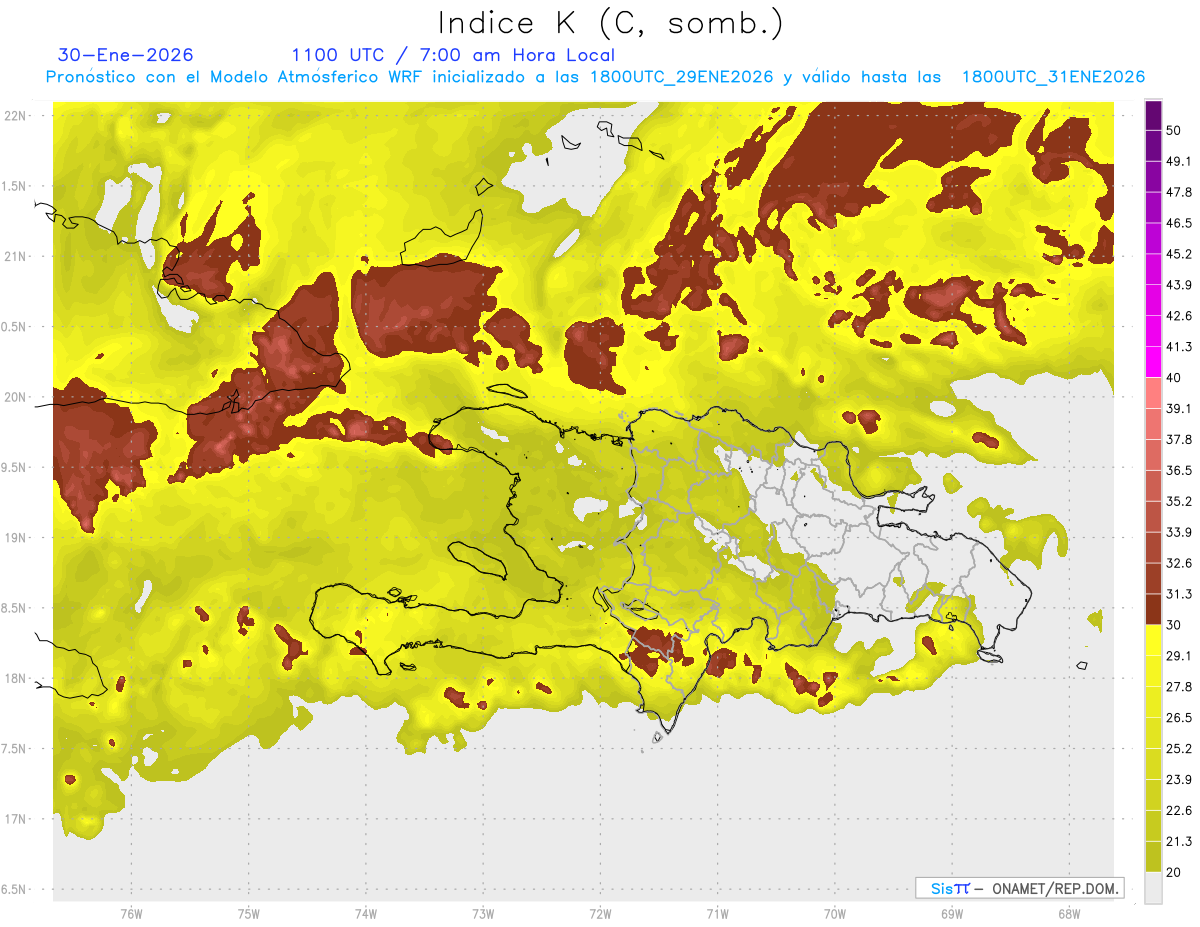
Task: Click the colorbar value '41.3'
Action: pyautogui.click(x=1178, y=347)
